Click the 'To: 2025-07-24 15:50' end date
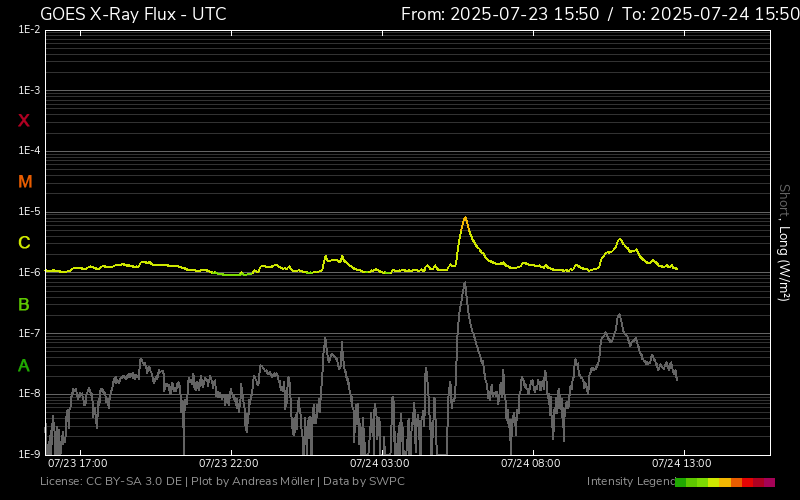This screenshot has width=800, height=500. 711,14
